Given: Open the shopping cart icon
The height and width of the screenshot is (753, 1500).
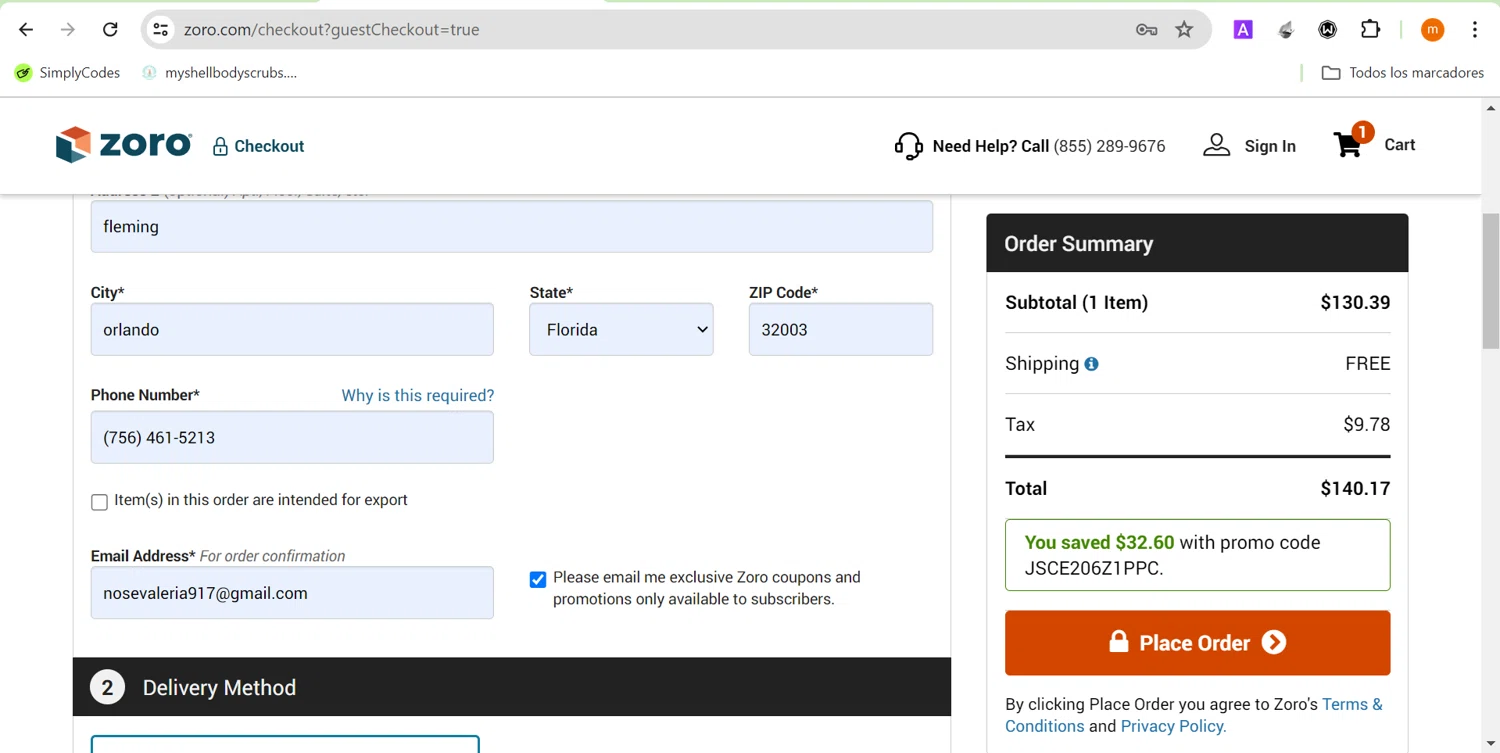Looking at the screenshot, I should (1348, 145).
